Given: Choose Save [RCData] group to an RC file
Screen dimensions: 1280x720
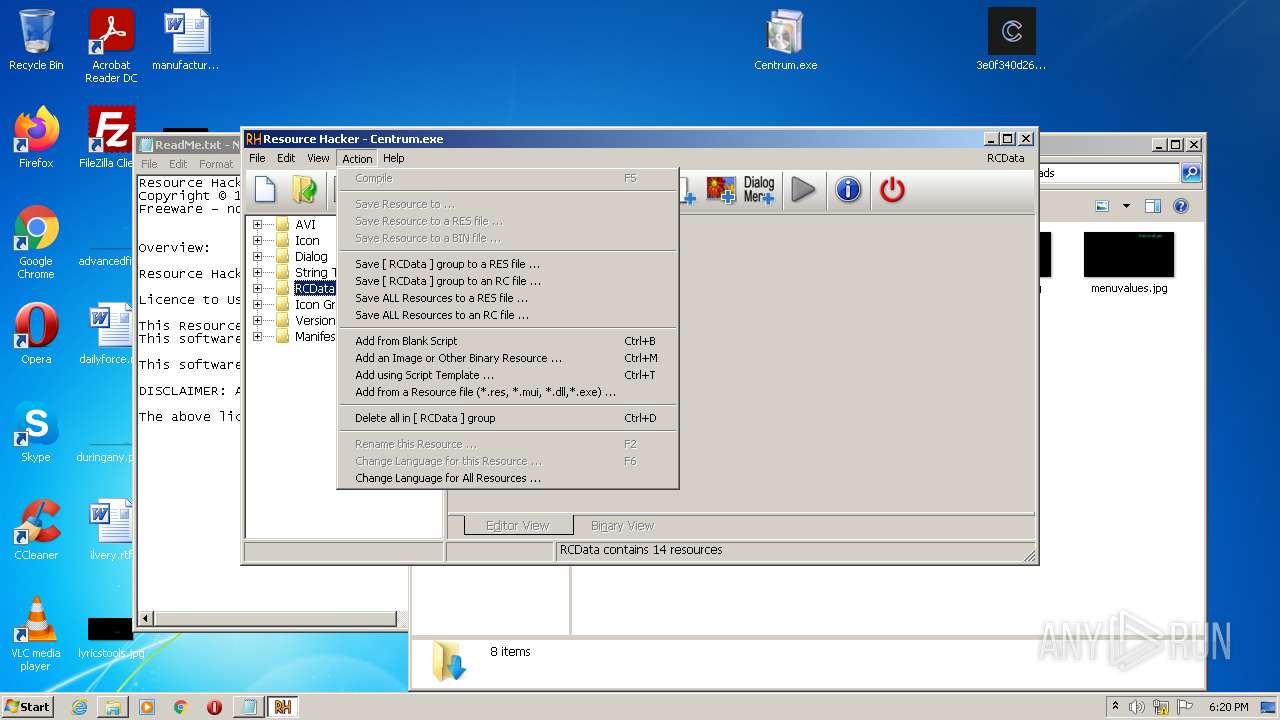Looking at the screenshot, I should tap(508, 281).
